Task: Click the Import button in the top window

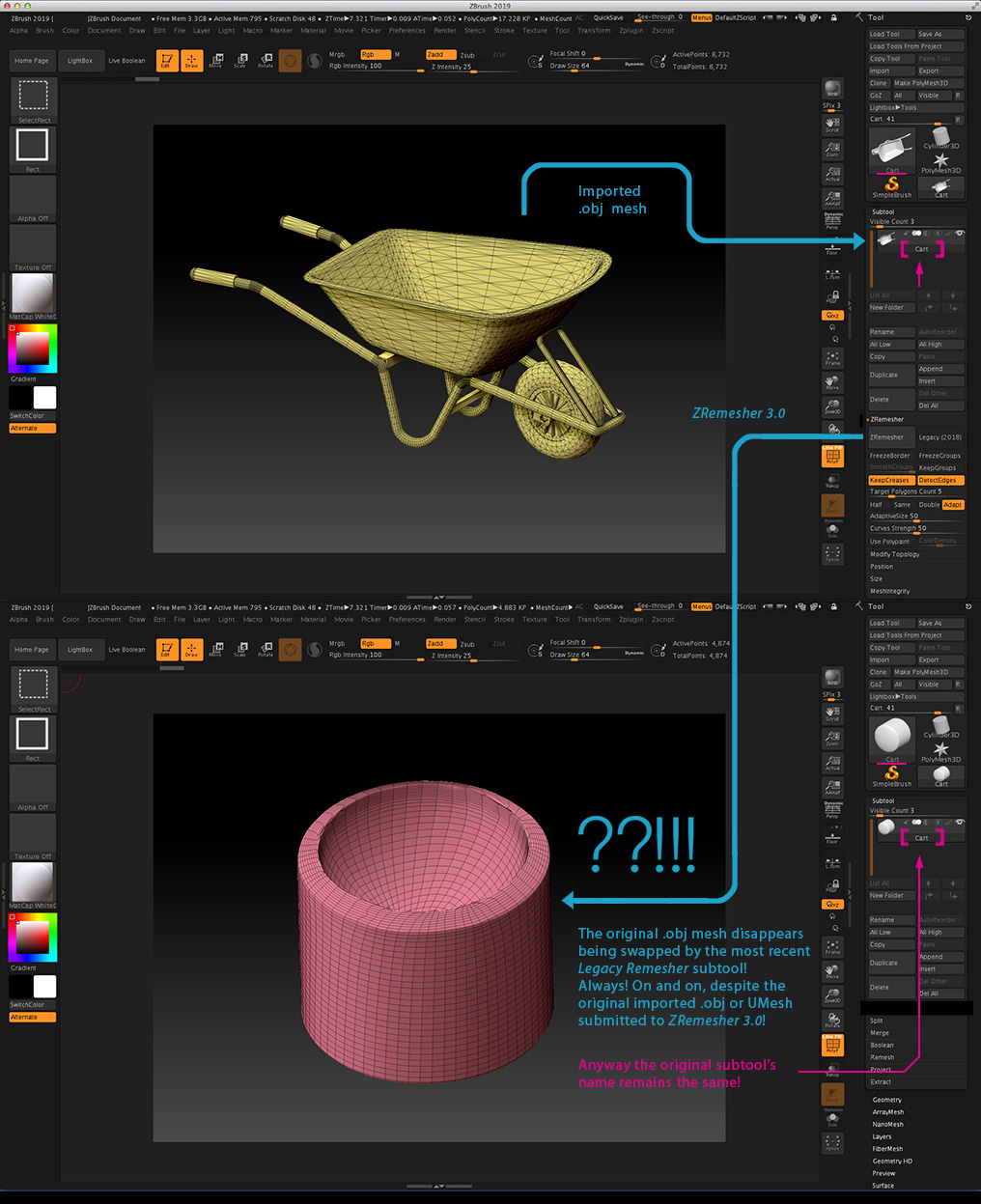Action: [x=891, y=70]
